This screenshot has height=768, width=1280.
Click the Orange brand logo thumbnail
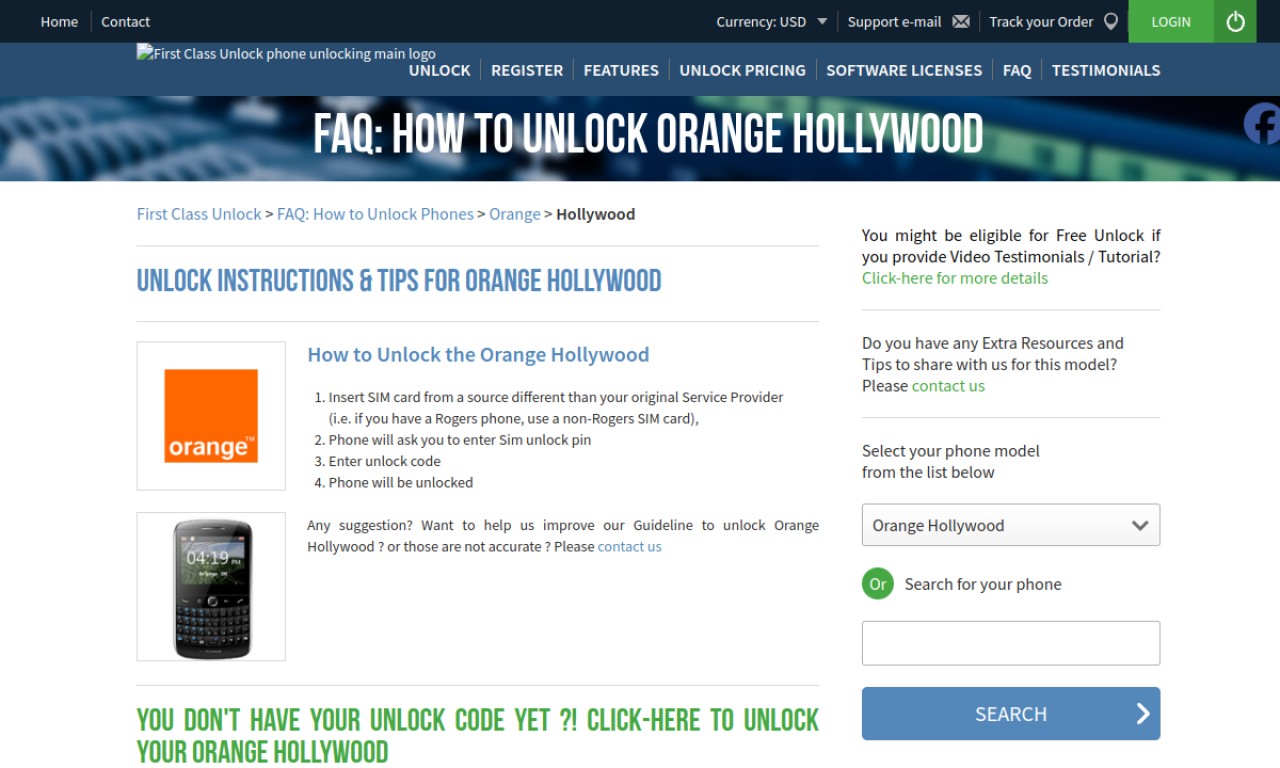211,416
